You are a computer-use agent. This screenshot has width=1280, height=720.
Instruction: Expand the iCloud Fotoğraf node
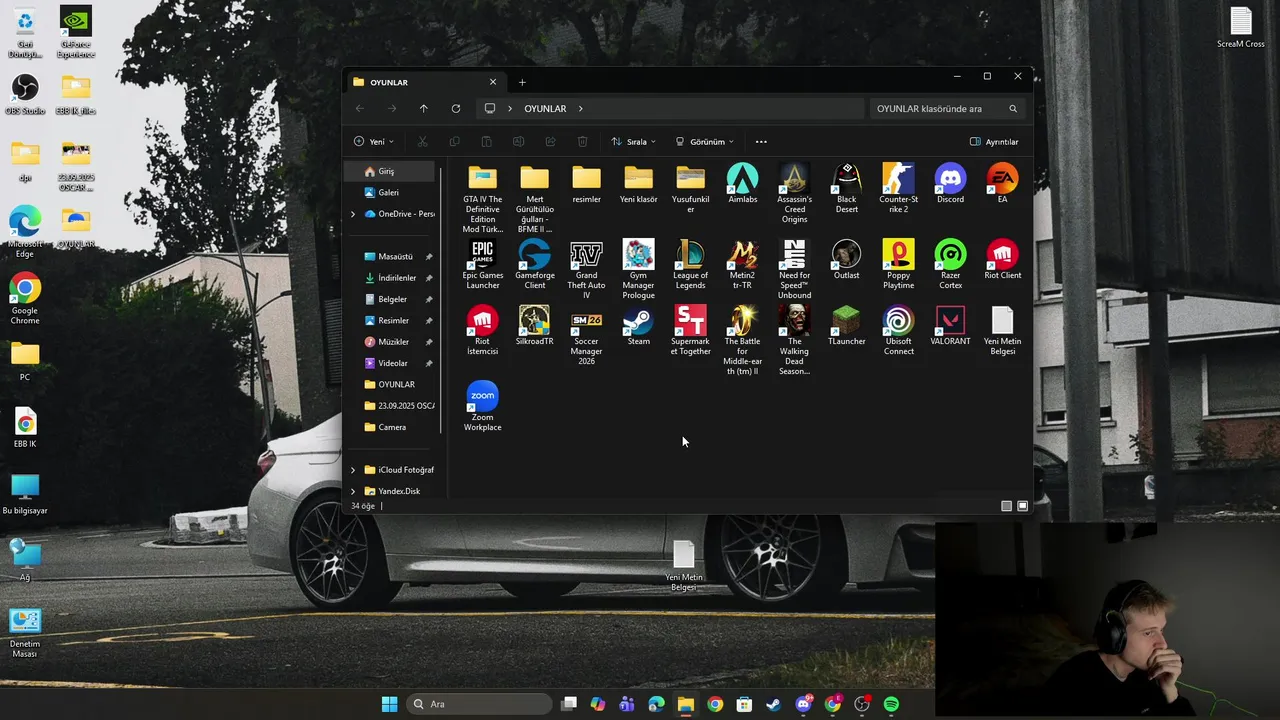[x=352, y=470]
